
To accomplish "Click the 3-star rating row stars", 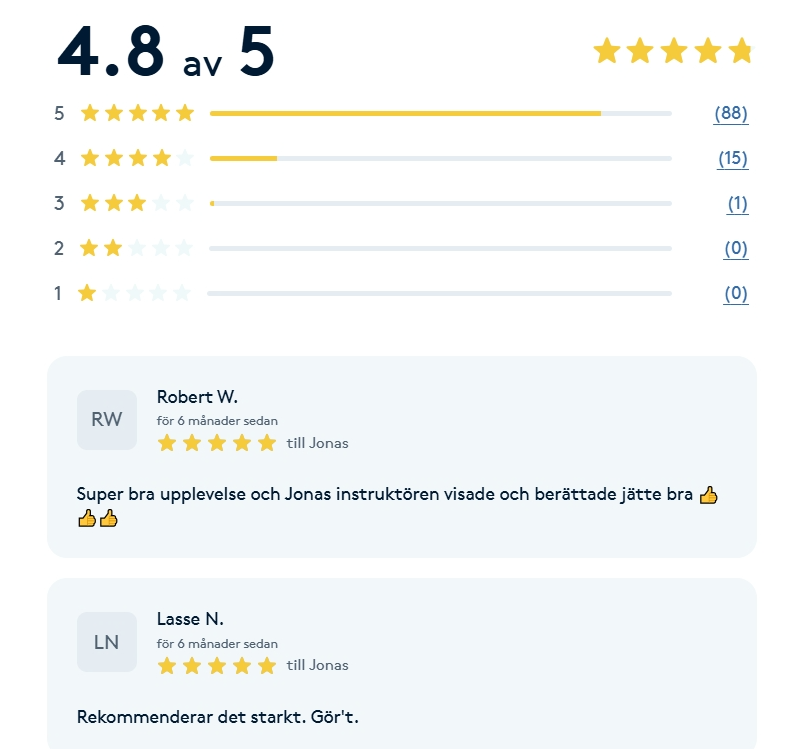I will [137, 203].
